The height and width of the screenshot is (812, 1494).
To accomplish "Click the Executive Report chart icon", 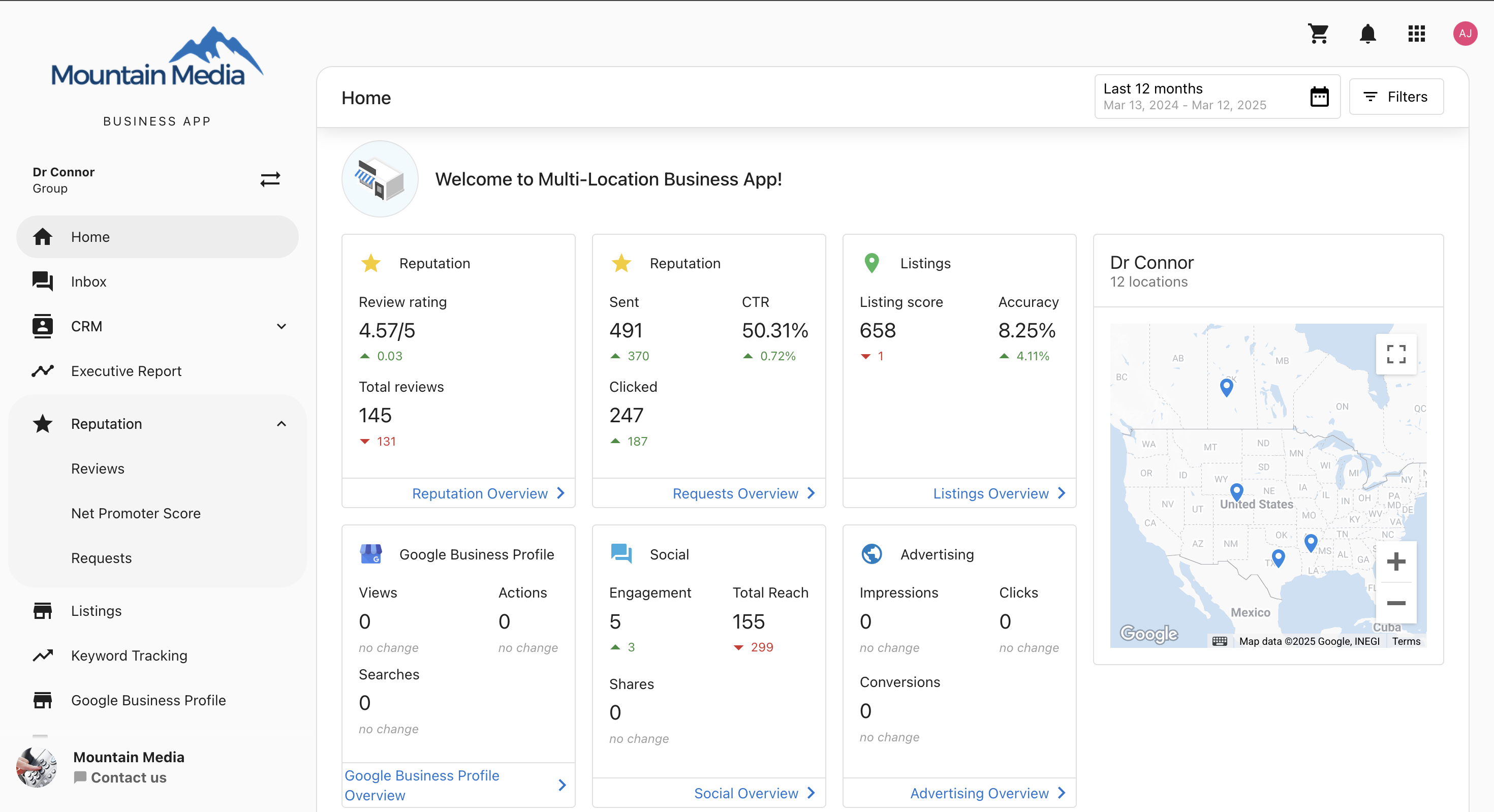I will point(42,370).
